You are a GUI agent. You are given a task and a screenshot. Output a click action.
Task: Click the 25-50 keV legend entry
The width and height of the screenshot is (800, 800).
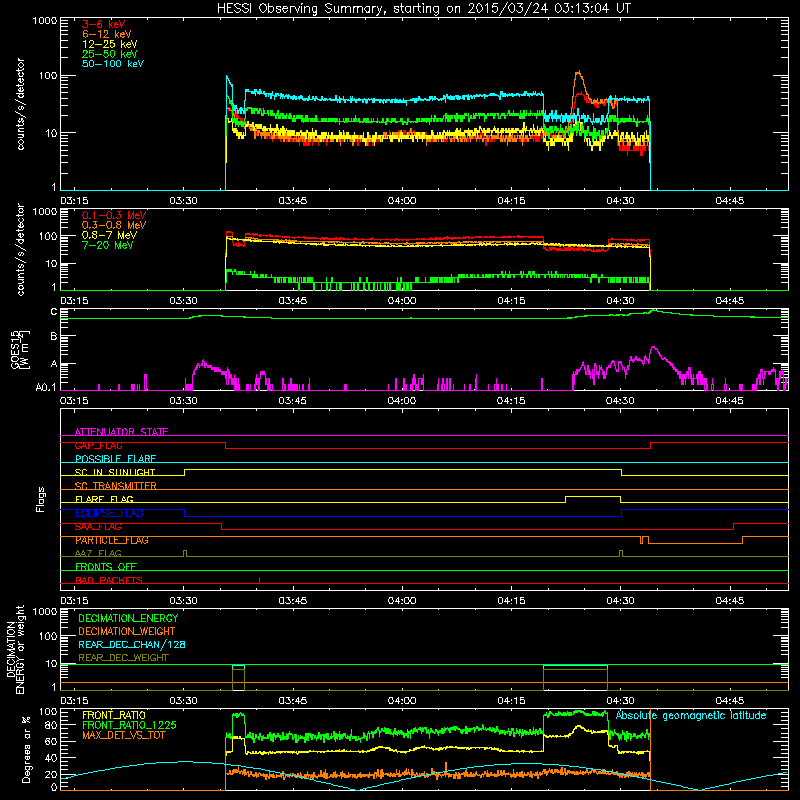point(109,54)
